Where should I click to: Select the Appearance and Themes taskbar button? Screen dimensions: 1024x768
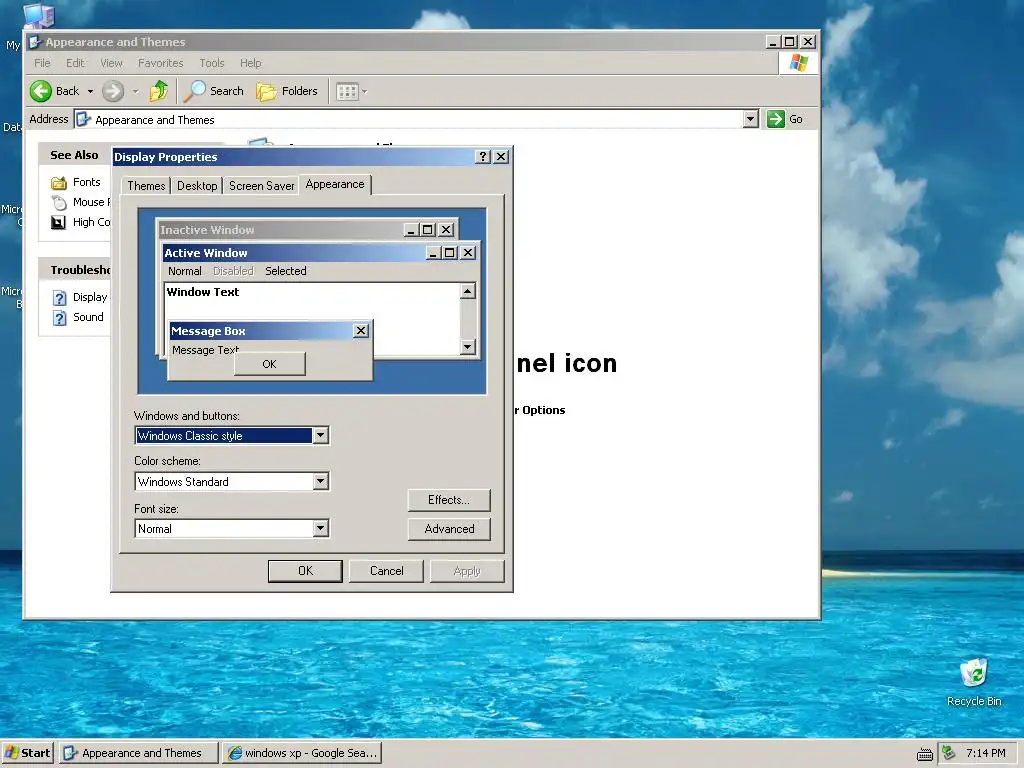click(138, 753)
